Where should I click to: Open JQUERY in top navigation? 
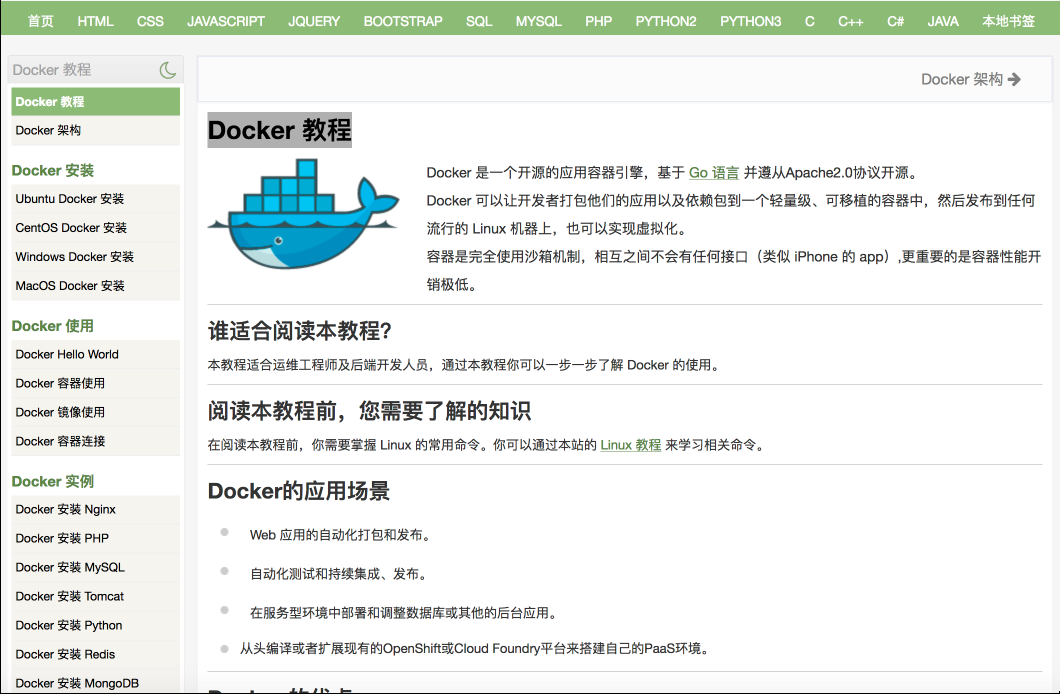pos(314,21)
